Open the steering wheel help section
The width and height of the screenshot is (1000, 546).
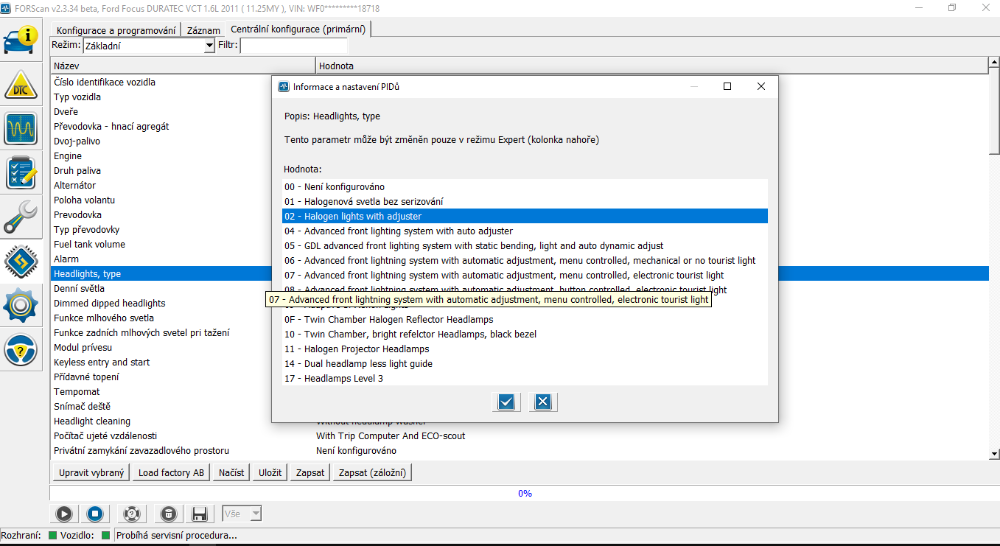tap(22, 350)
